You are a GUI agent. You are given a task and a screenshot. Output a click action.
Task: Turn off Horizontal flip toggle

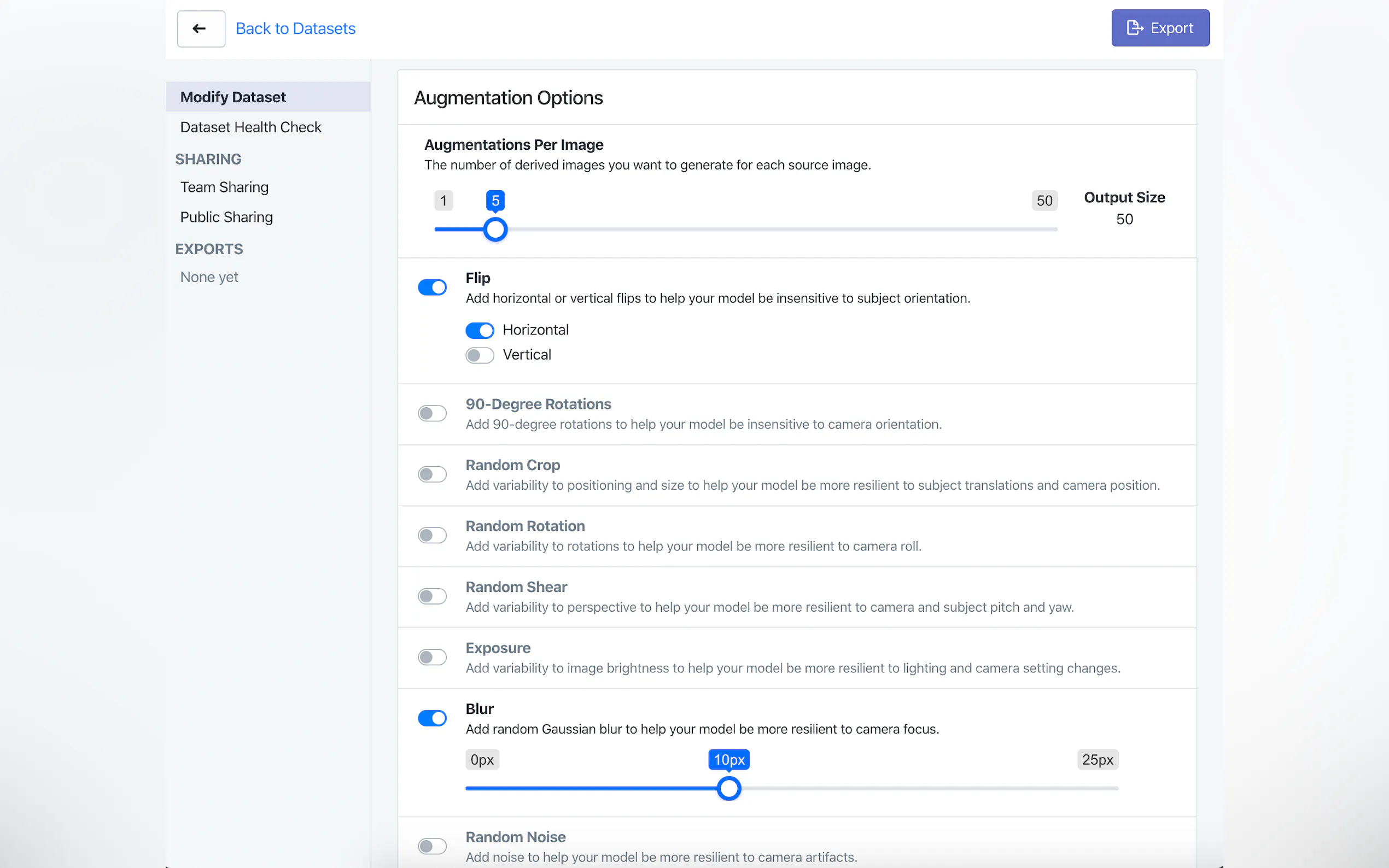point(480,330)
